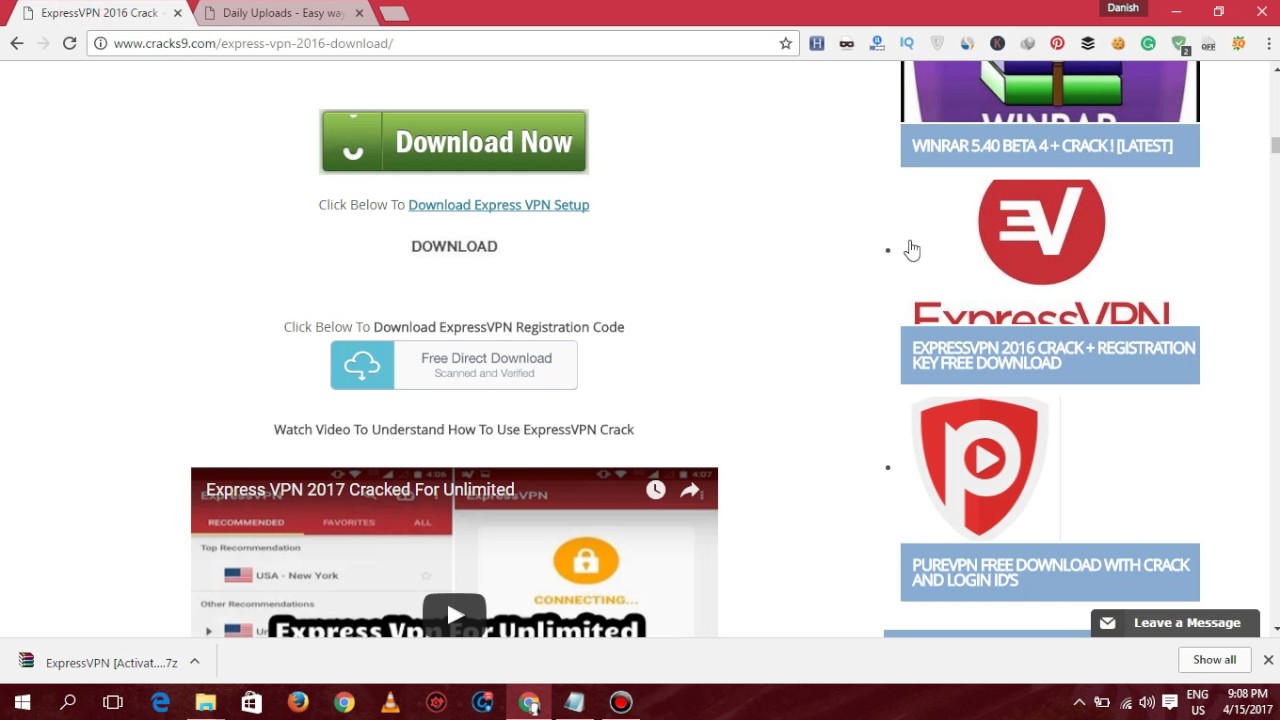Screen dimensions: 1280x720
Task: Click the DOWNLOAD heading text
Action: click(x=454, y=246)
